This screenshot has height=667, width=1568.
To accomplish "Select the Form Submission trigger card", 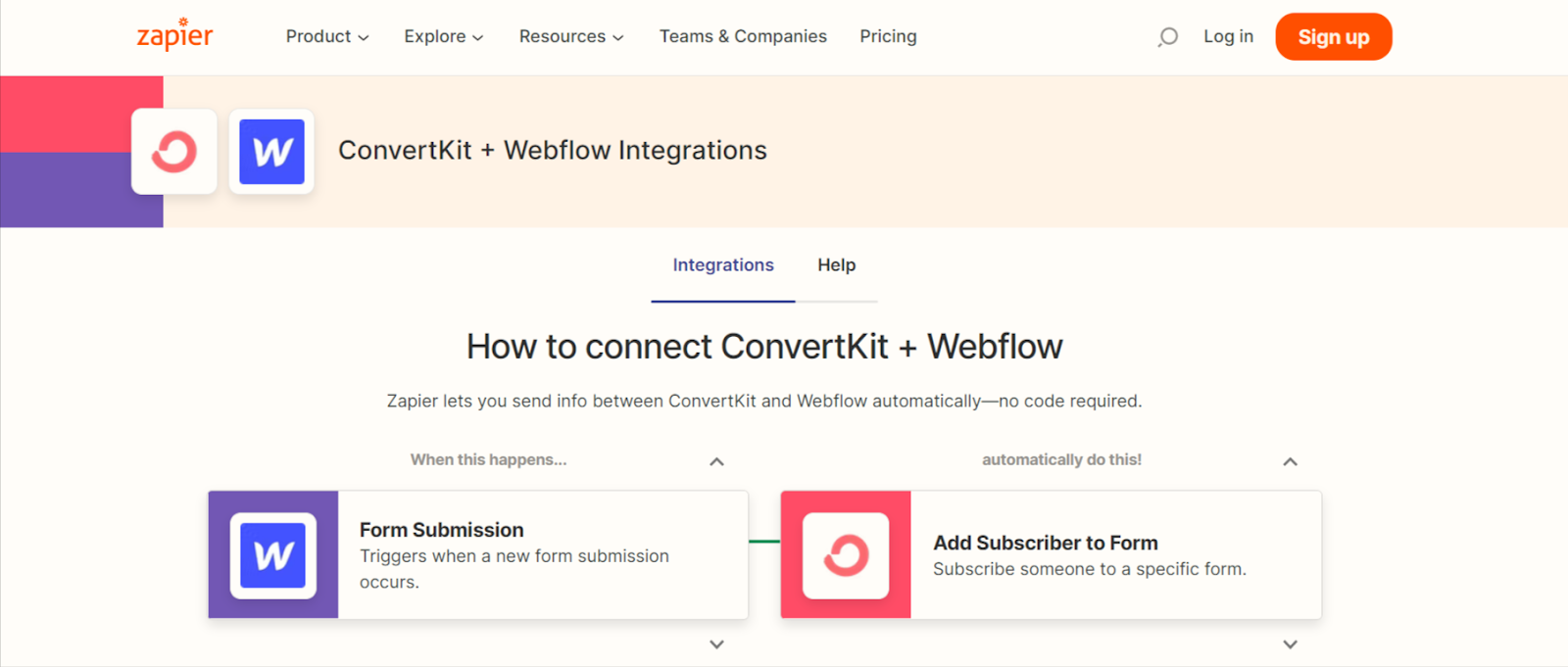I will [x=478, y=555].
